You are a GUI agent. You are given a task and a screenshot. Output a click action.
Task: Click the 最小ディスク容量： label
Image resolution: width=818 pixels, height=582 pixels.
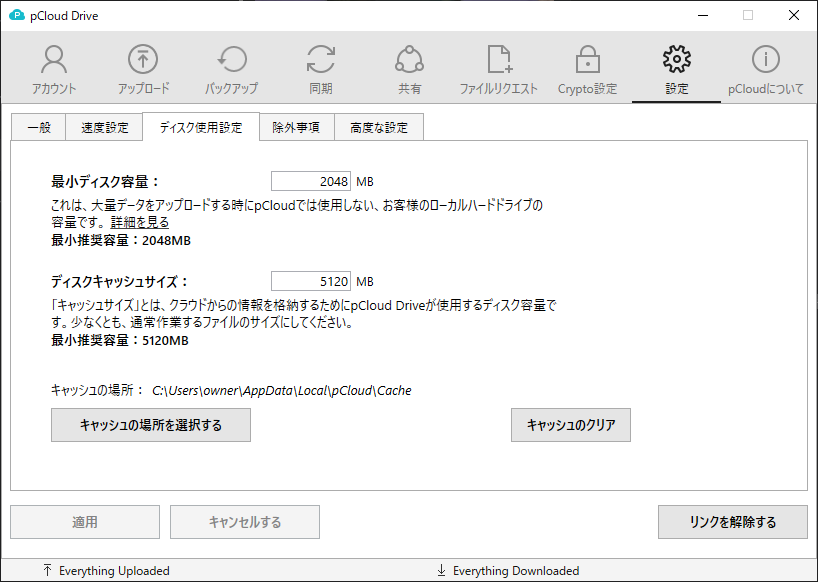click(105, 181)
